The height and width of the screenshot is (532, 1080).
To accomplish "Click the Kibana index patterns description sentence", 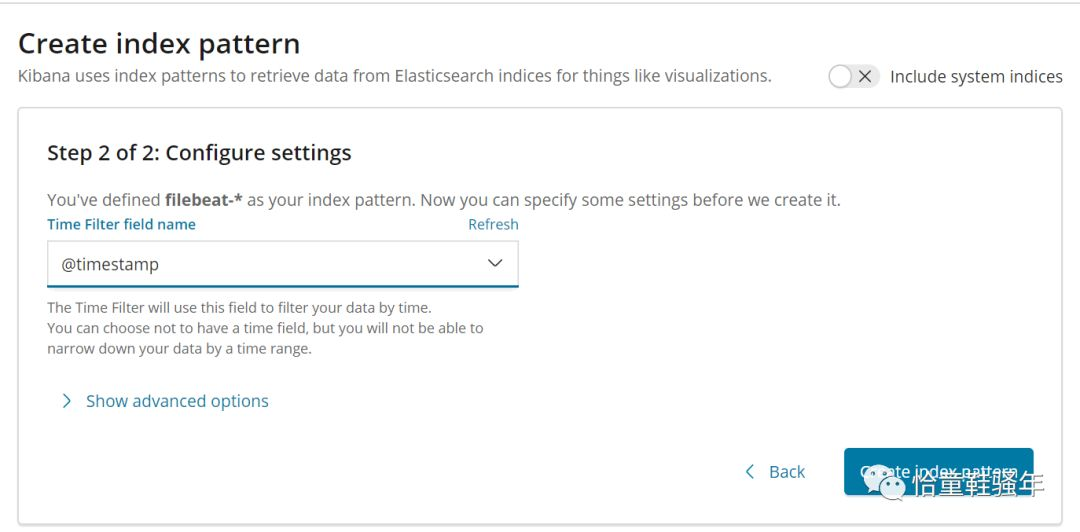I will 394,76.
